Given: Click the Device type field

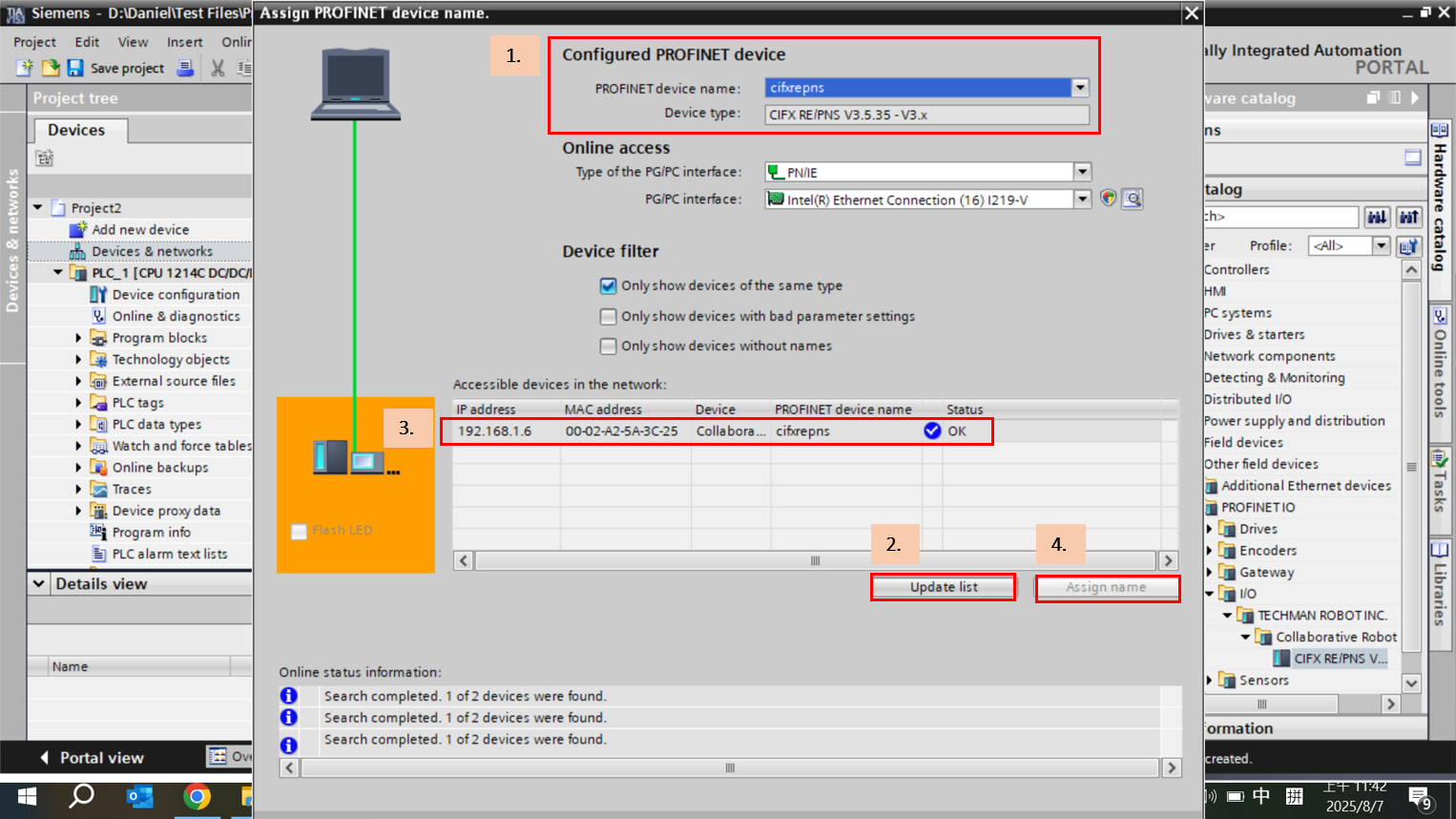Looking at the screenshot, I should tap(926, 115).
